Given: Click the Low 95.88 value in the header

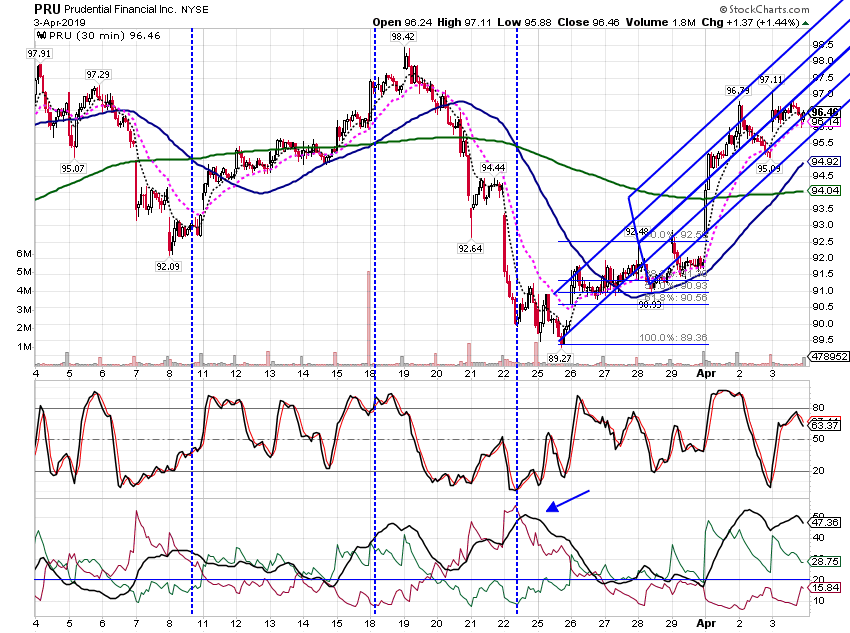Looking at the screenshot, I should [x=524, y=22].
